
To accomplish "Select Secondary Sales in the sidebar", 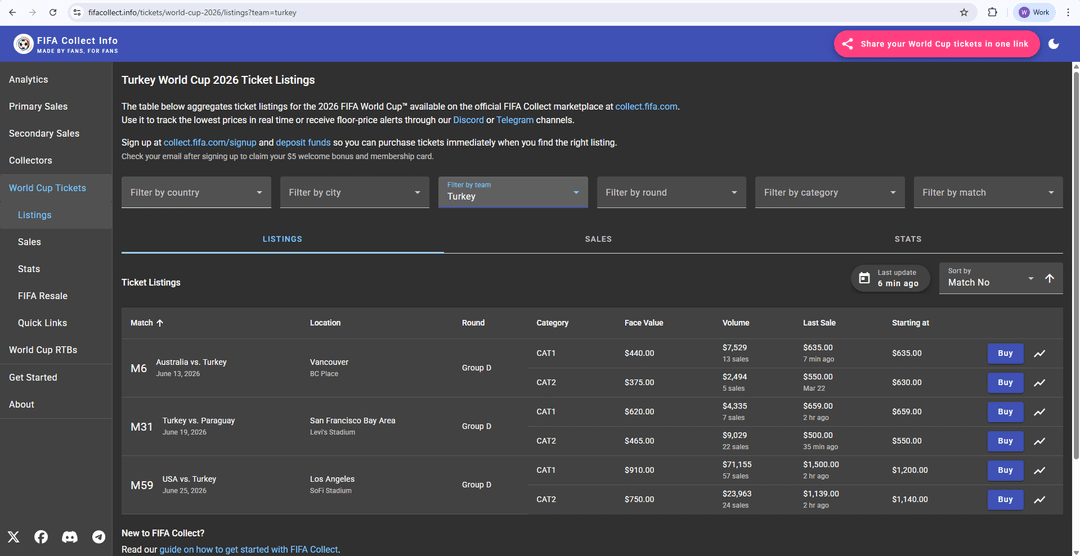I will pos(44,133).
